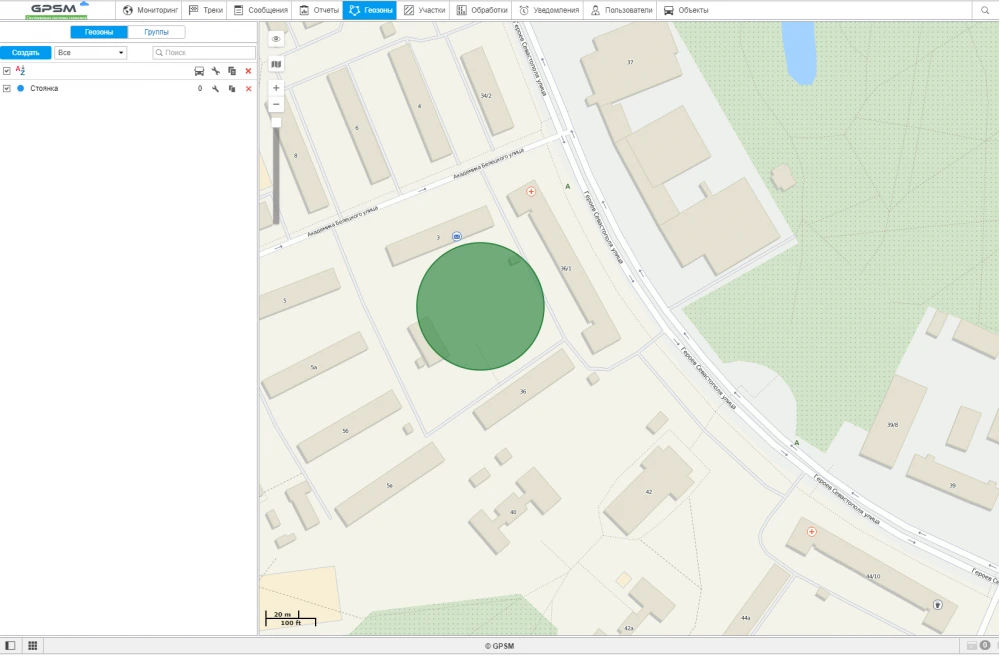Viewport: 1000px width, 656px height.
Task: Sort geofences alphabetically with A-Z icon
Action: (20, 71)
